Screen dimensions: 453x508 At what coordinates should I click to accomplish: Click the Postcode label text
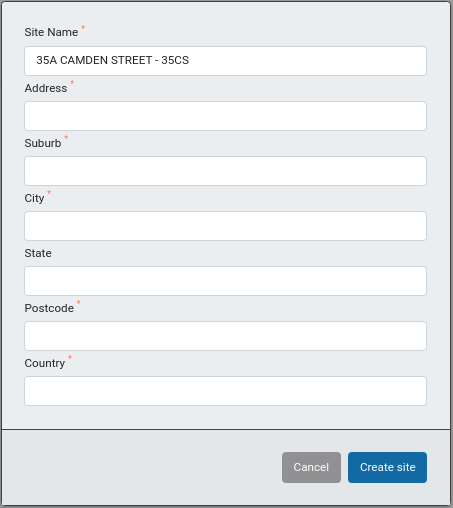pyautogui.click(x=49, y=308)
